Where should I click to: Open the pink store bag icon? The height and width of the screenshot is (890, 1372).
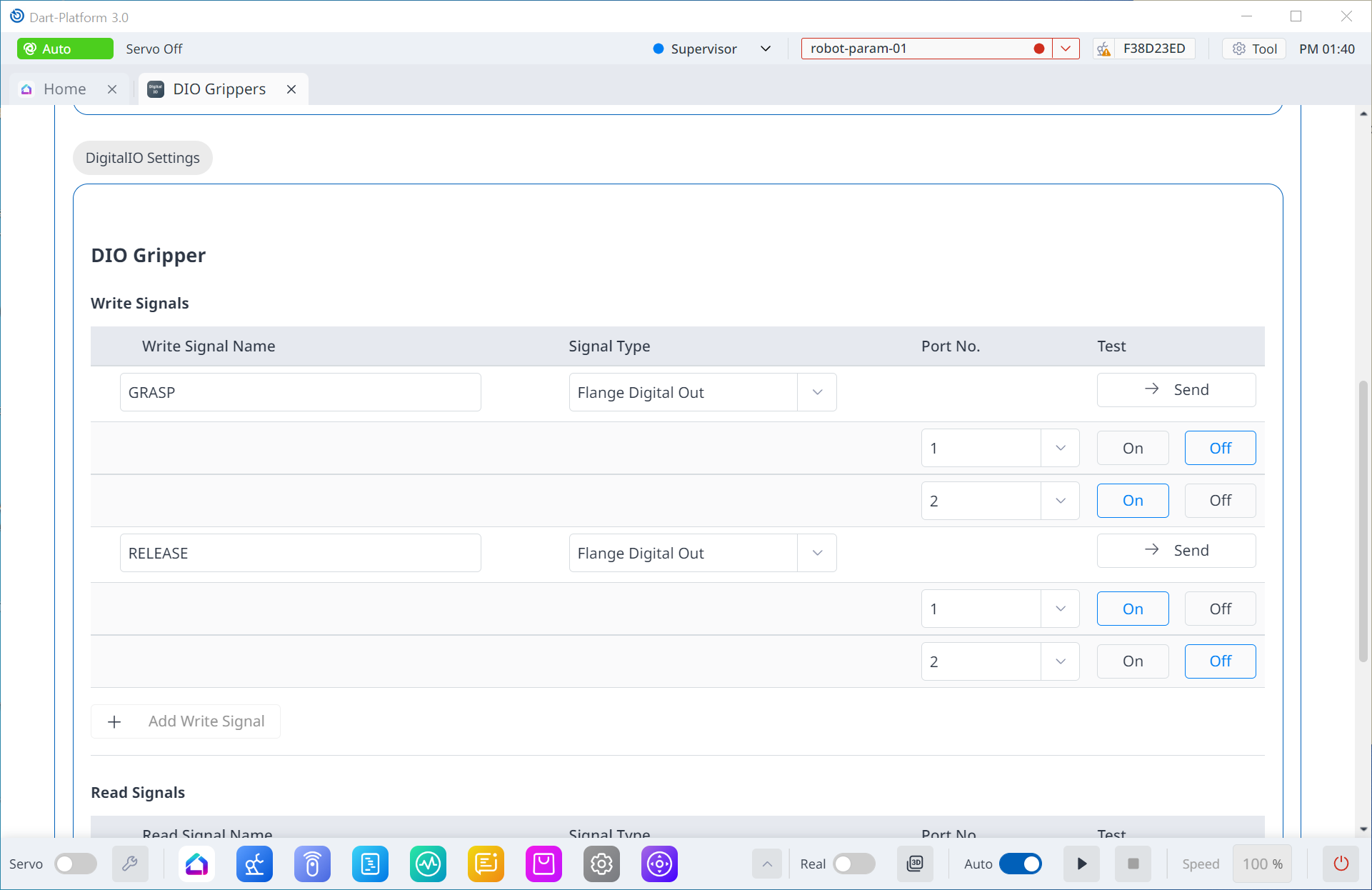click(x=544, y=864)
